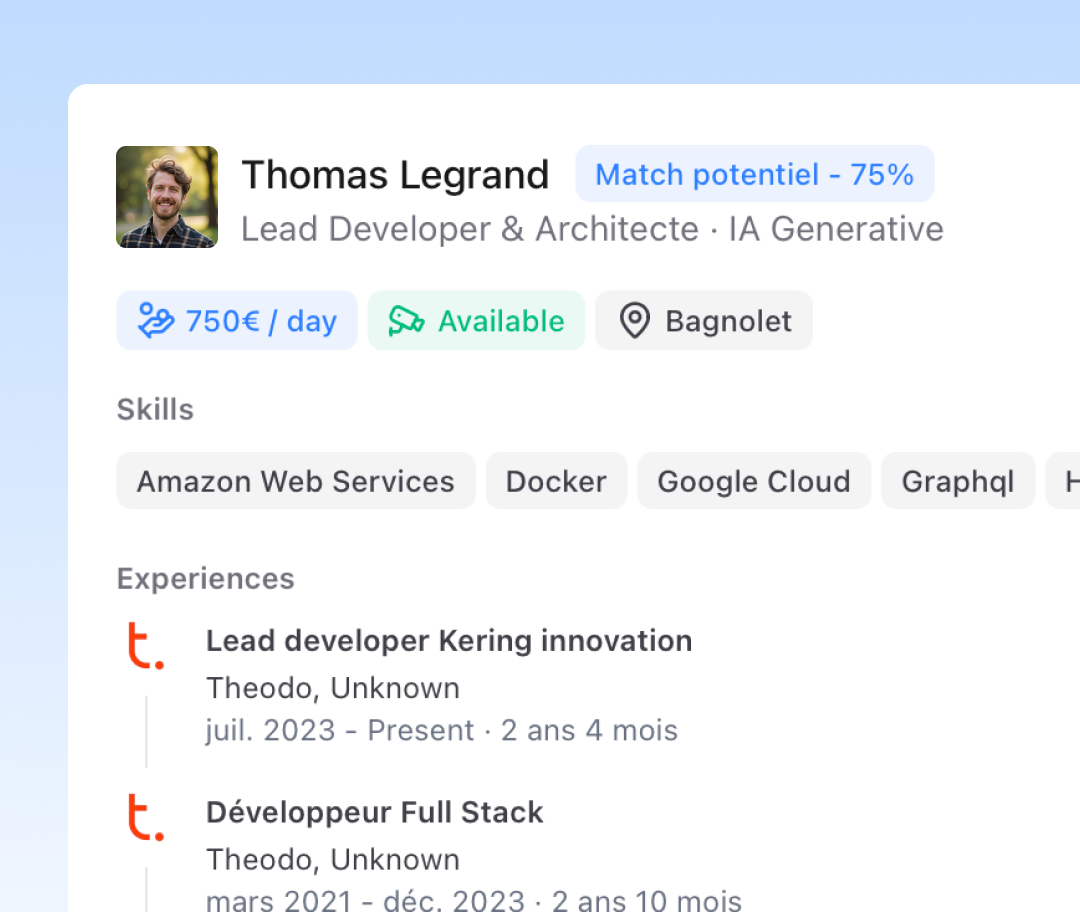Open the Lead developer Kering innovation experience
The height and width of the screenshot is (912, 1080).
449,641
